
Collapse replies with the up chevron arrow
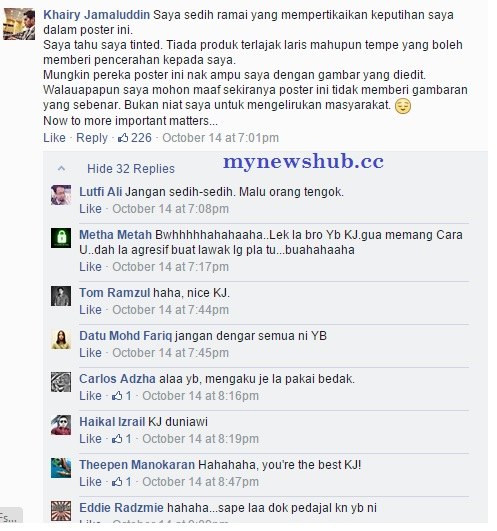(61, 168)
